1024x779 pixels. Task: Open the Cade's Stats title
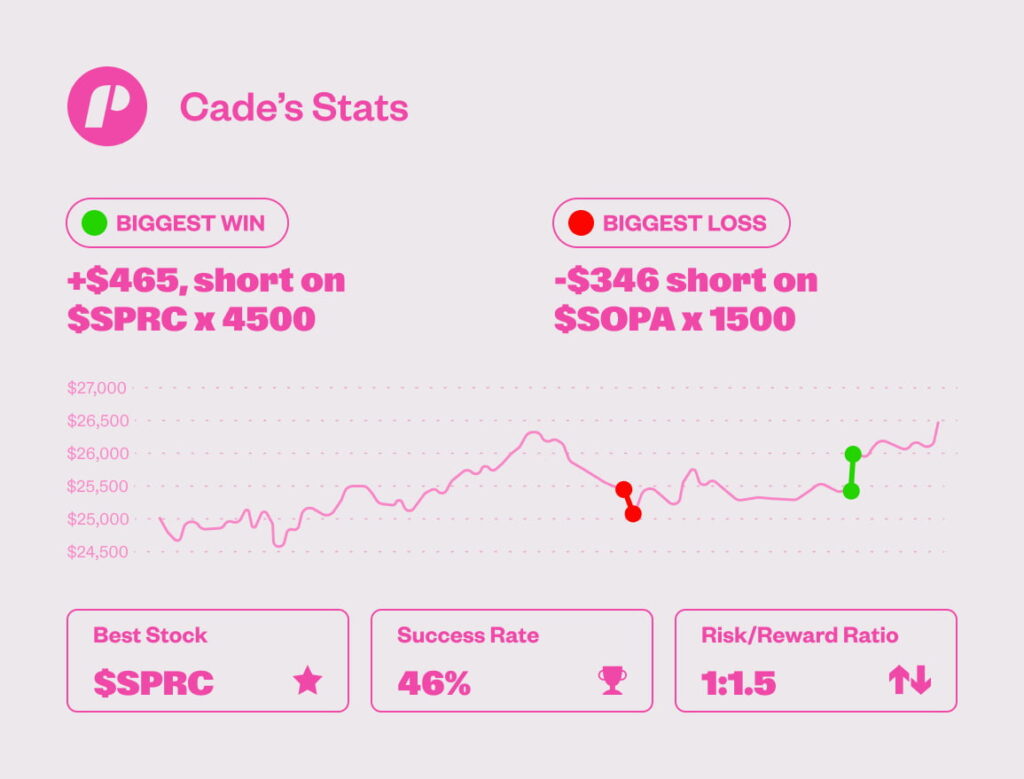tap(294, 107)
